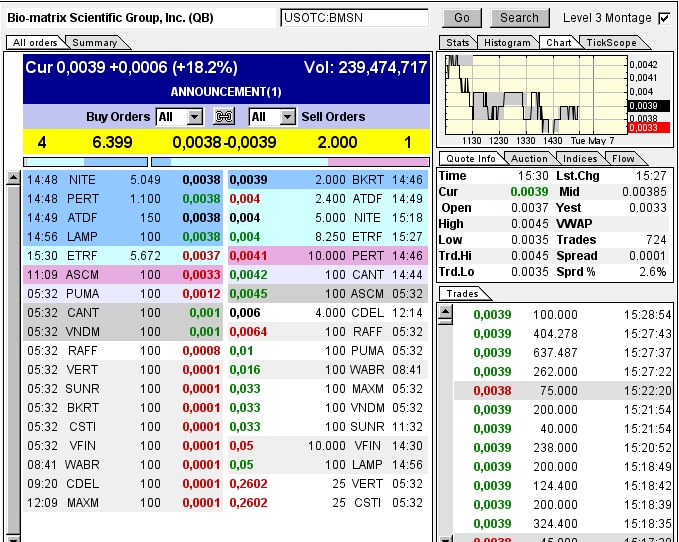Click the USOTC:BMSN symbol input field
Viewport: 679px width, 542px height.
(354, 18)
